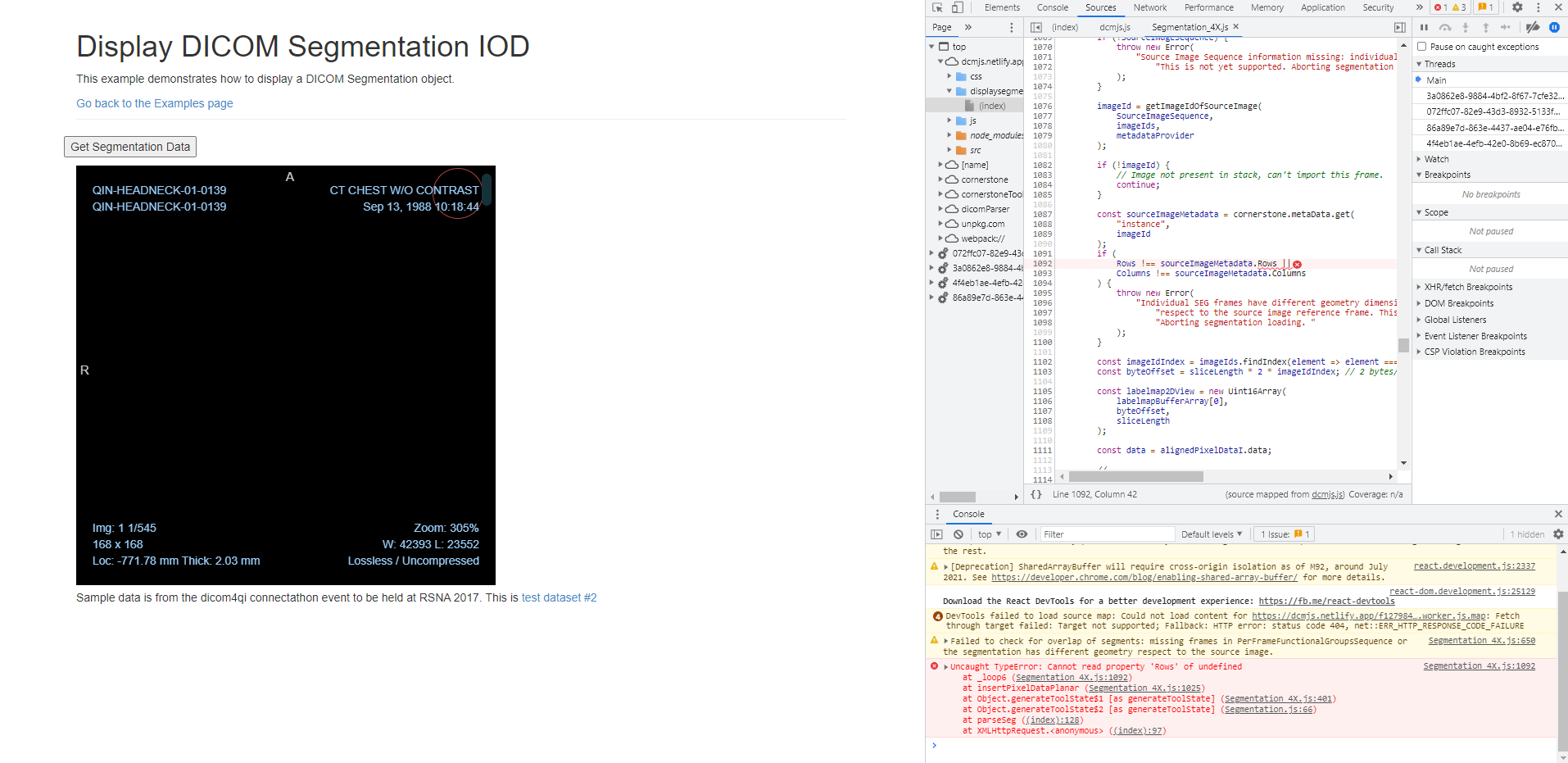The height and width of the screenshot is (763, 1568).
Task: Open Segmentation_4X.js:1092 error source link
Action: click(x=1479, y=666)
